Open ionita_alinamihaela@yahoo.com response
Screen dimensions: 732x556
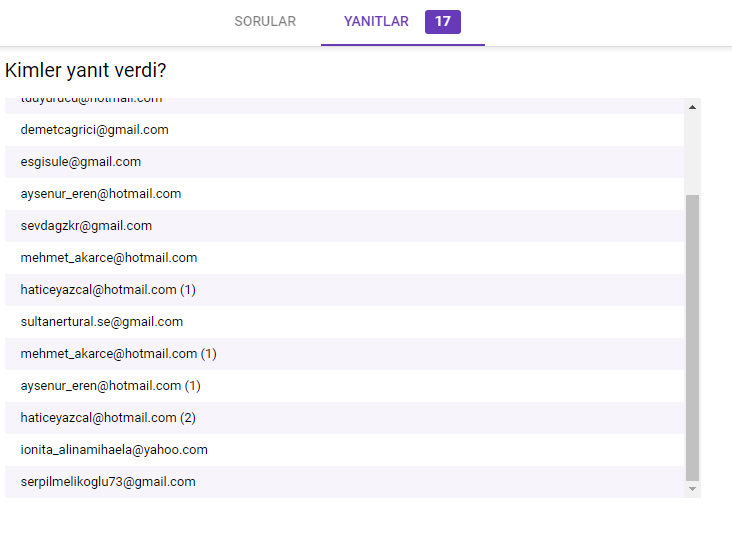pyautogui.click(x=114, y=450)
